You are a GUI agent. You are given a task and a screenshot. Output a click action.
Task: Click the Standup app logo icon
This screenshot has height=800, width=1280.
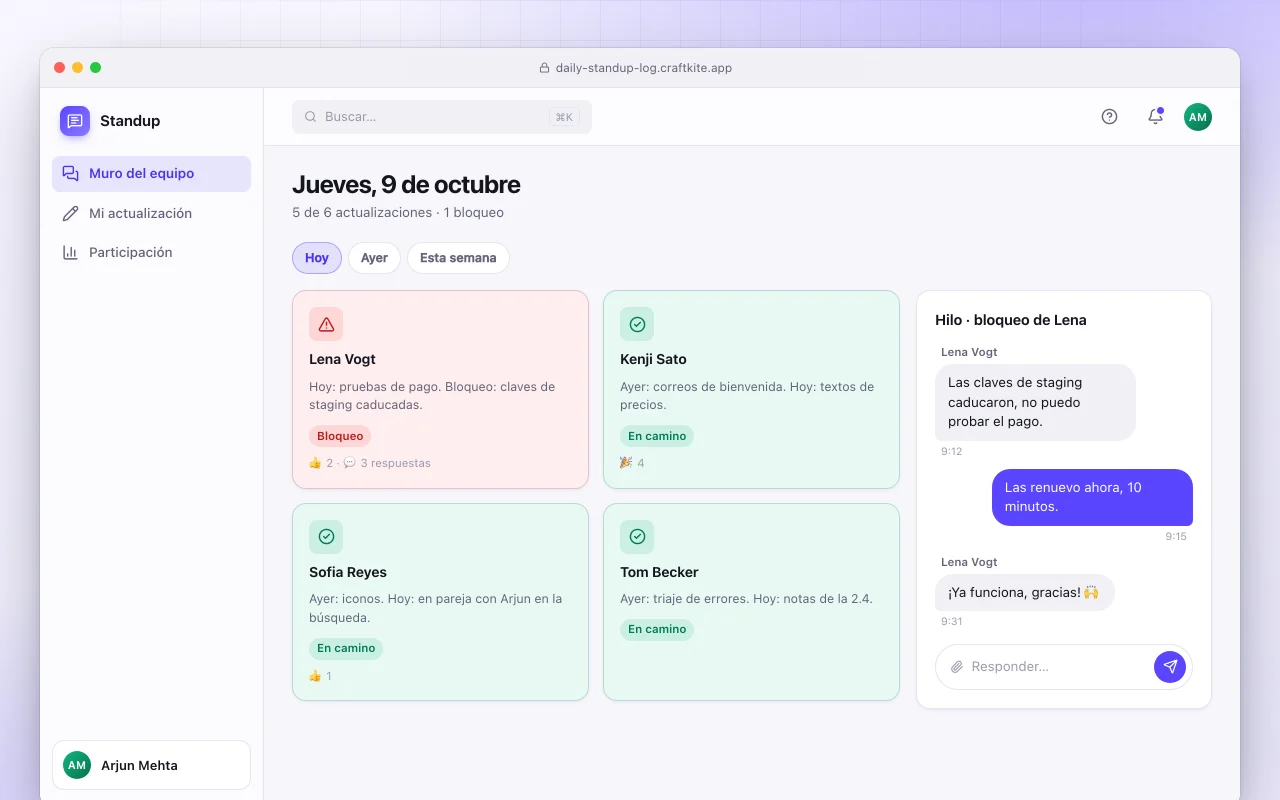(x=75, y=121)
